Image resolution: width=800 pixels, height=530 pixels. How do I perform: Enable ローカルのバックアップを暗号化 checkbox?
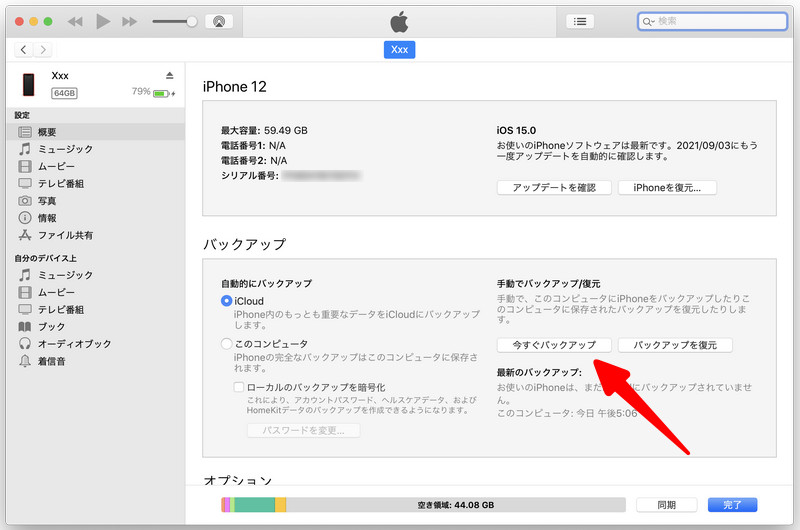[239, 387]
